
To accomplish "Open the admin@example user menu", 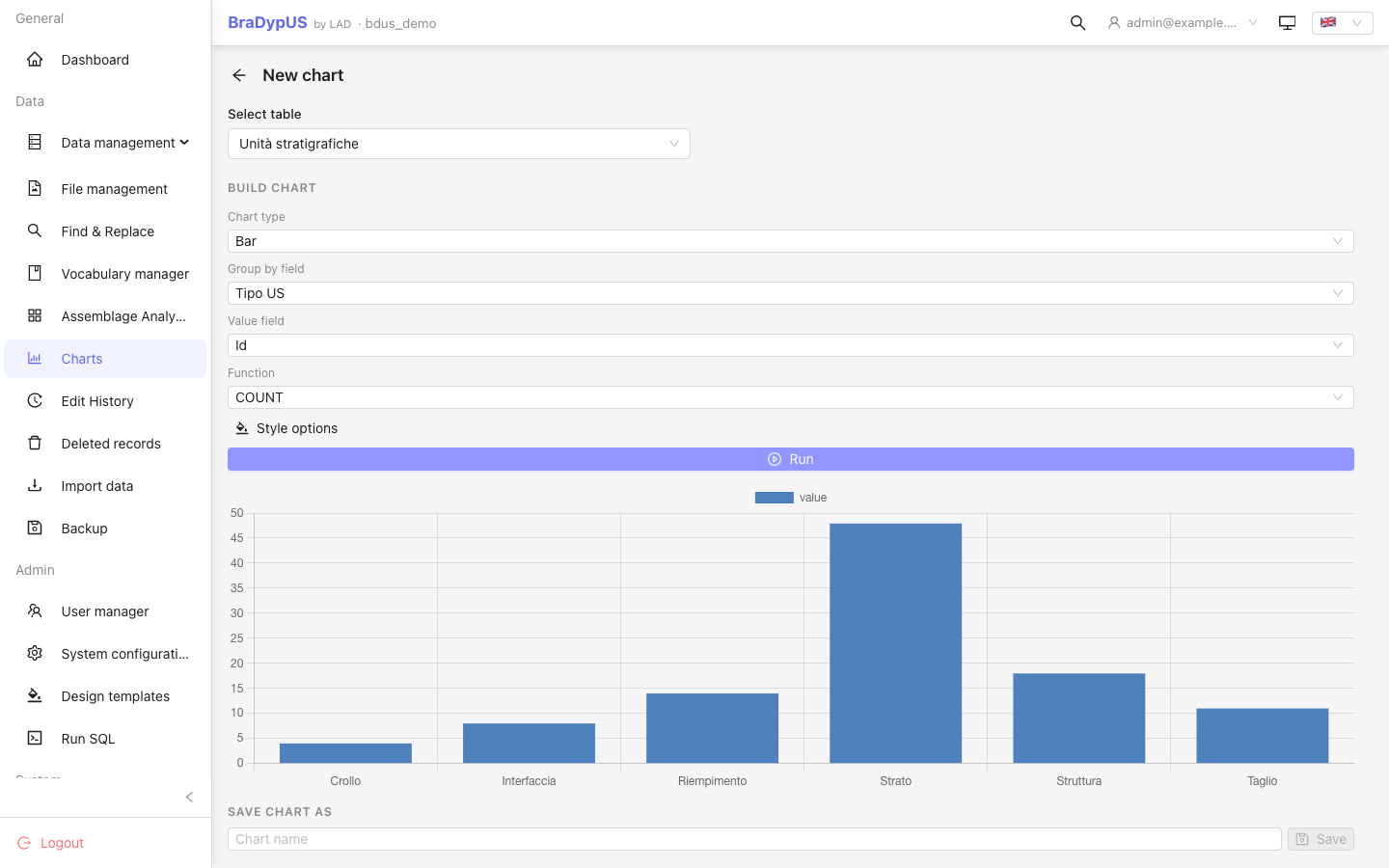I will point(1183,23).
